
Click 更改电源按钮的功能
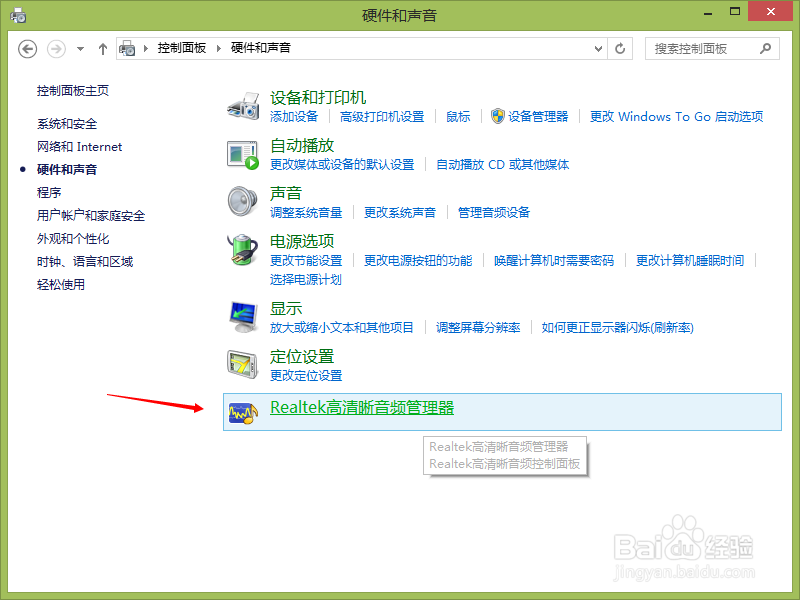tap(418, 260)
